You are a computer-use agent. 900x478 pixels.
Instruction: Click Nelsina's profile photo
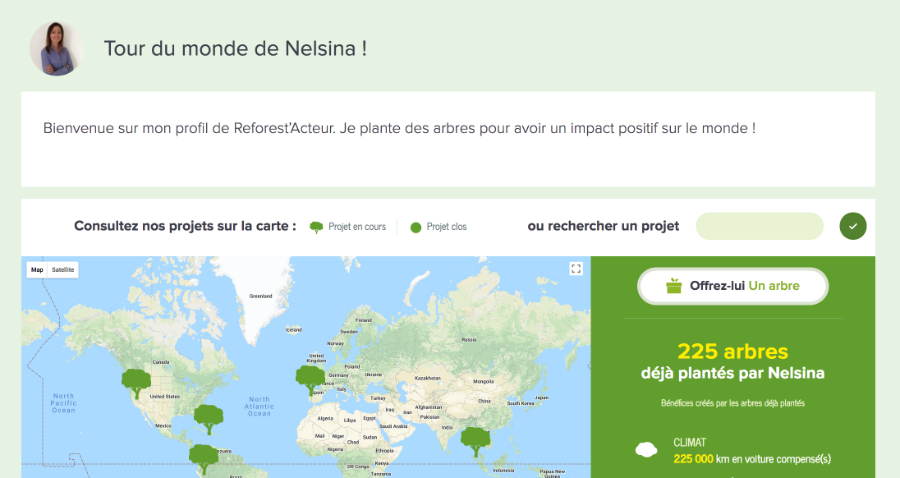pos(56,48)
